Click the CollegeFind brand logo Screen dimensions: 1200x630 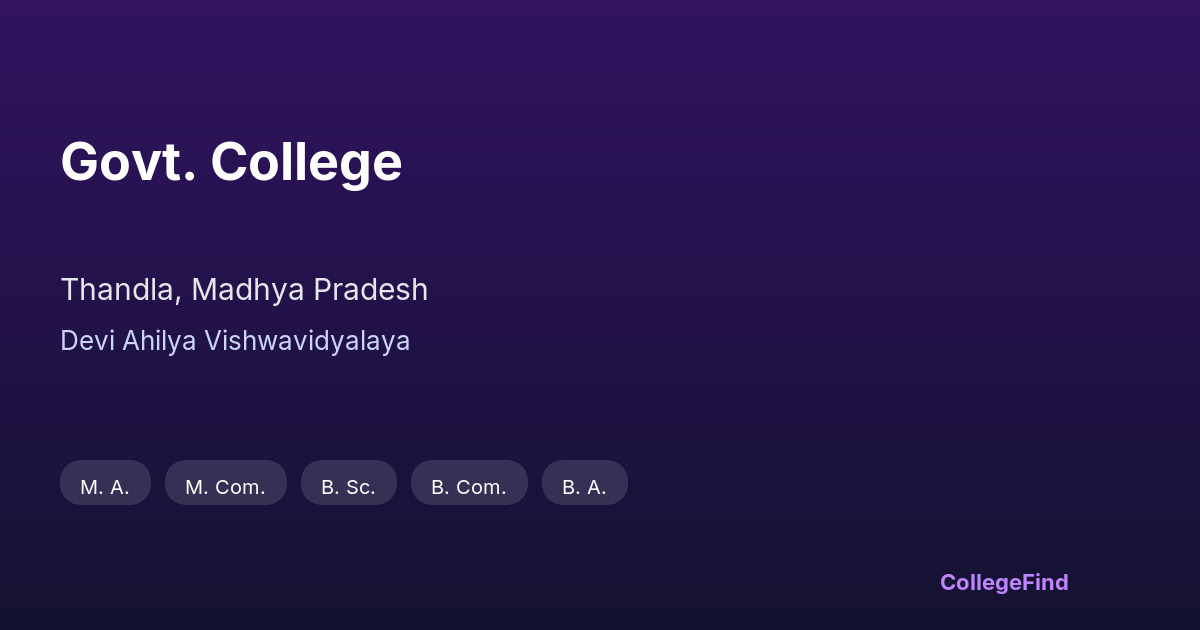(1004, 582)
